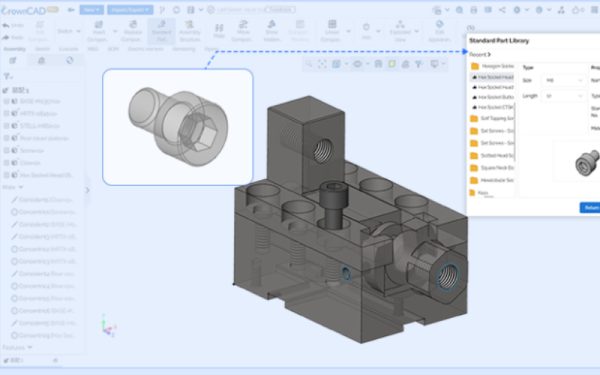Click the Redo button

[x=13, y=38]
